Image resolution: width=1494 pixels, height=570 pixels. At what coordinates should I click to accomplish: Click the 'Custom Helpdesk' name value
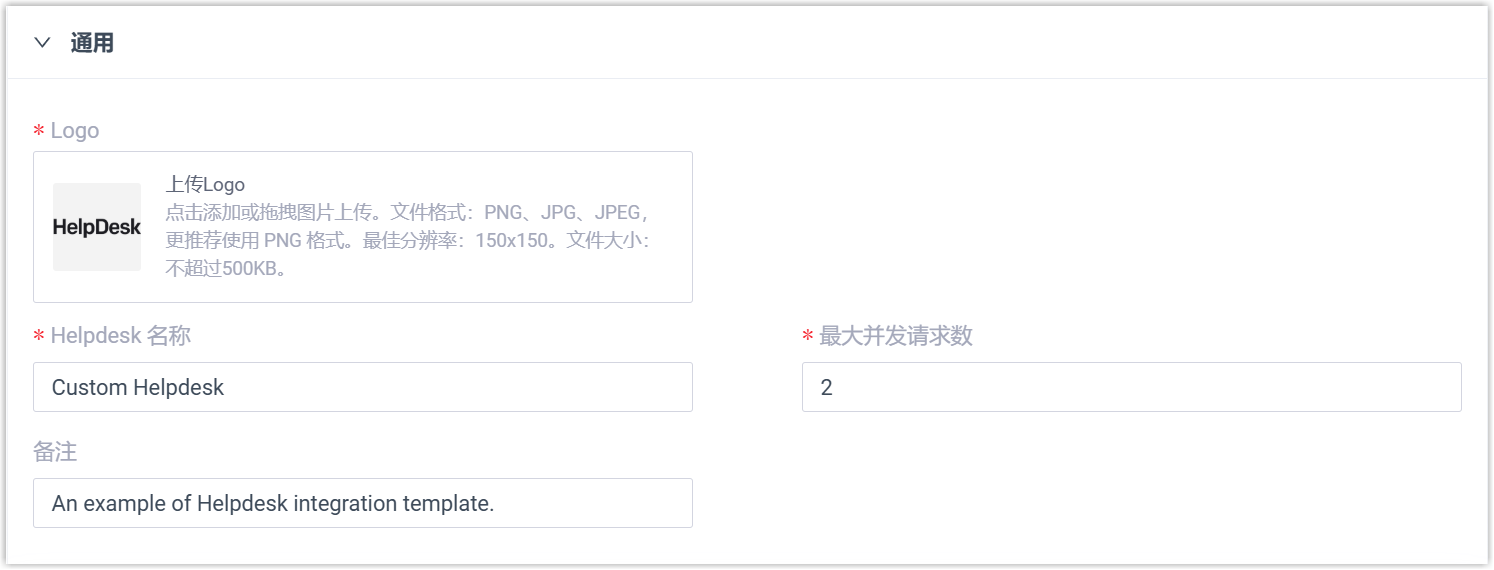click(x=138, y=387)
